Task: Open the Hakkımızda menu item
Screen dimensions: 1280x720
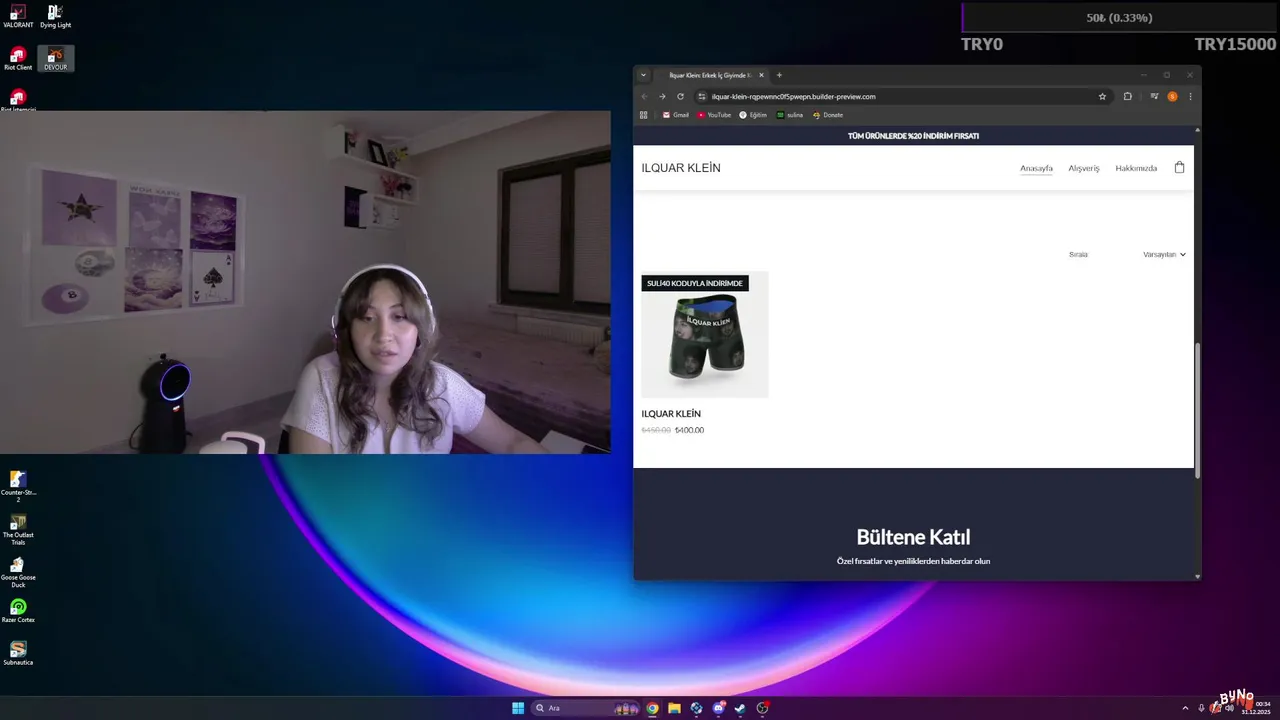Action: click(1136, 168)
